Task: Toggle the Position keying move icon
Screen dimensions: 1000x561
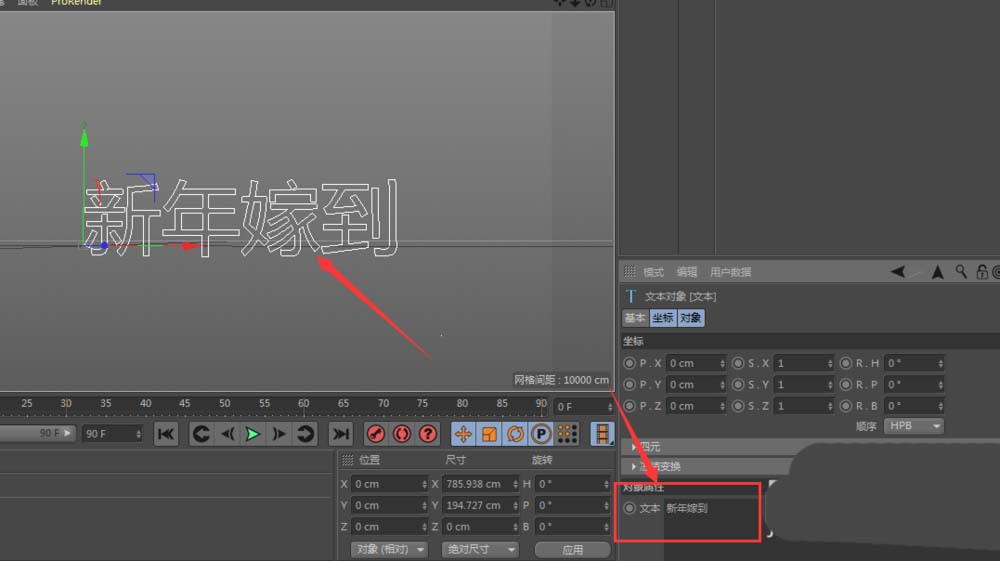Action: click(x=463, y=434)
